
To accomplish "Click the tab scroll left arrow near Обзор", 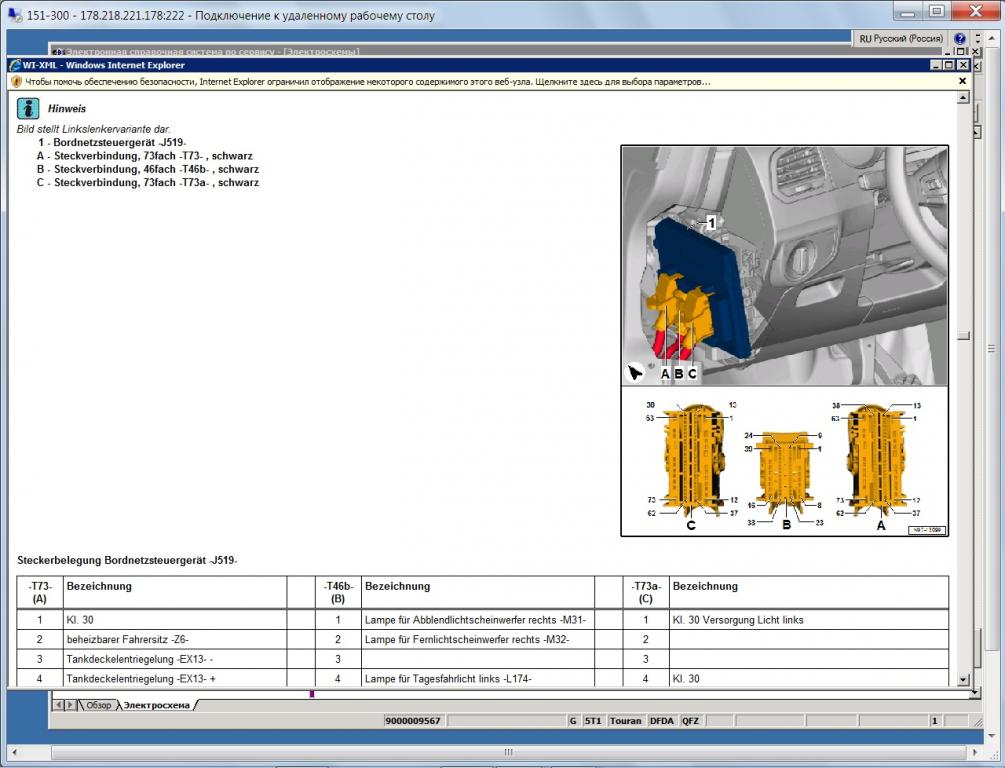I will point(58,705).
